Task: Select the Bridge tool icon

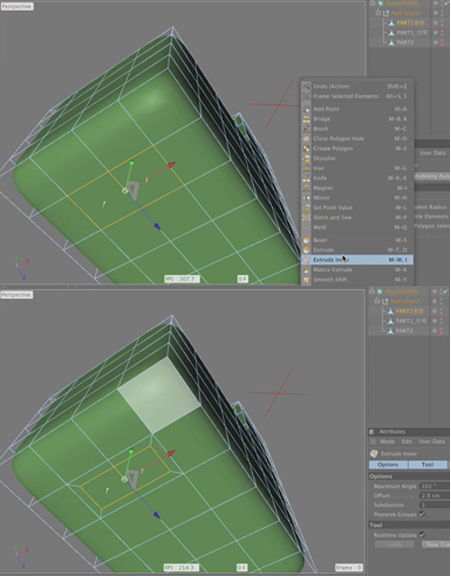Action: tap(306, 119)
